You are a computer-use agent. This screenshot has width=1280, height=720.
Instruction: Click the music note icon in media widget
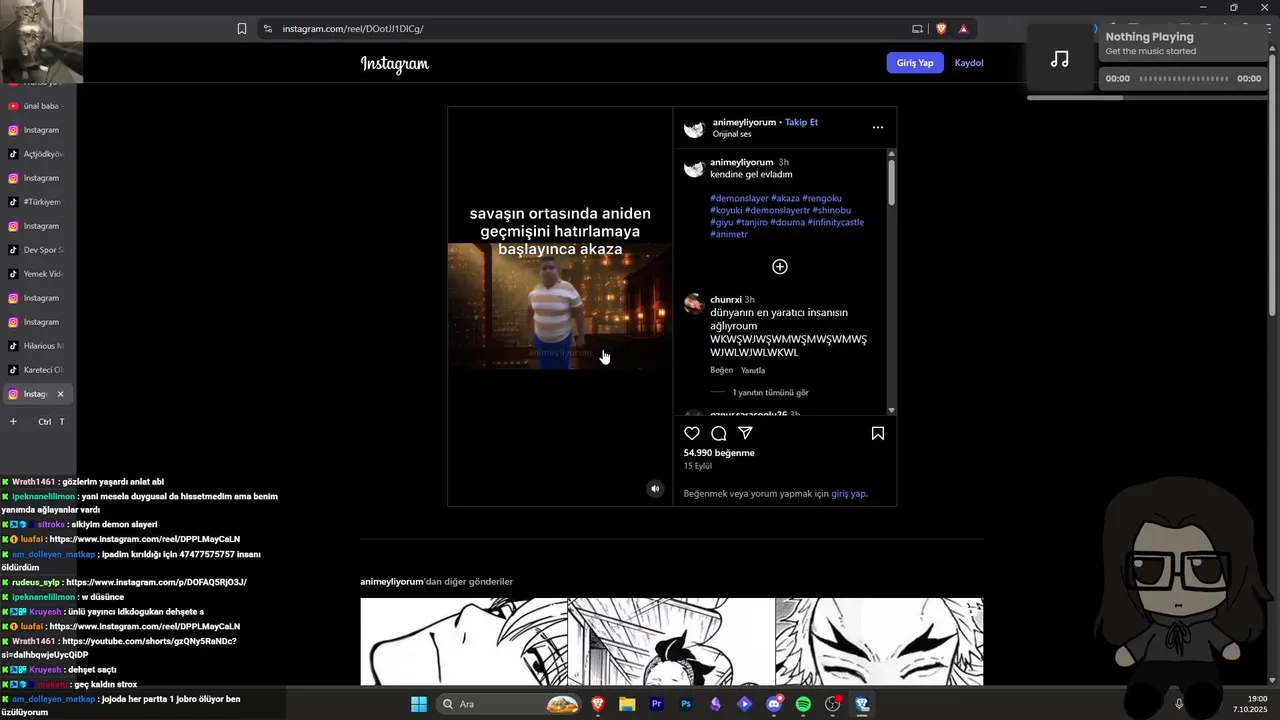point(1060,59)
